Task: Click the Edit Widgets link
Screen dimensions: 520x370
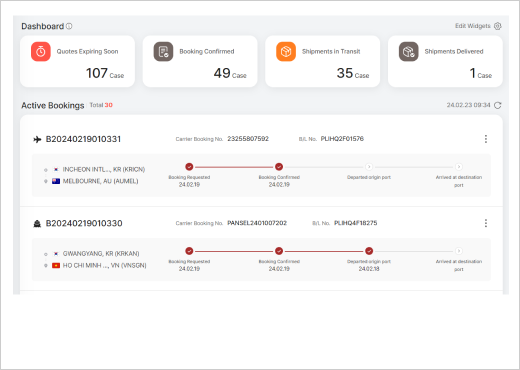Action: click(x=473, y=26)
